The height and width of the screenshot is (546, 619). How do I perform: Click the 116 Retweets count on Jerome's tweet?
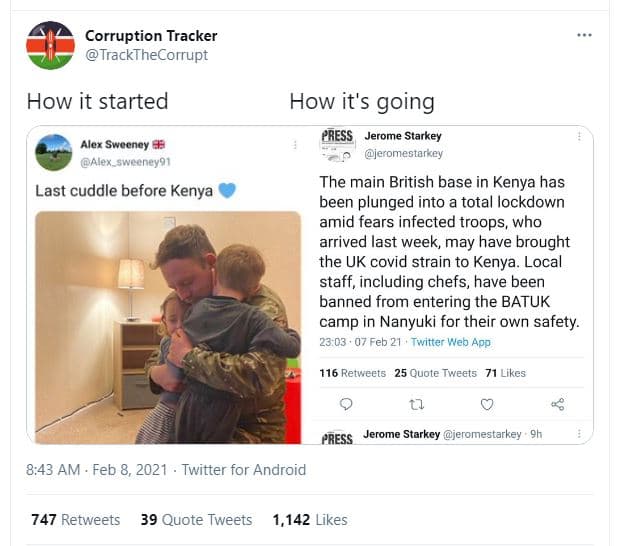click(x=352, y=373)
